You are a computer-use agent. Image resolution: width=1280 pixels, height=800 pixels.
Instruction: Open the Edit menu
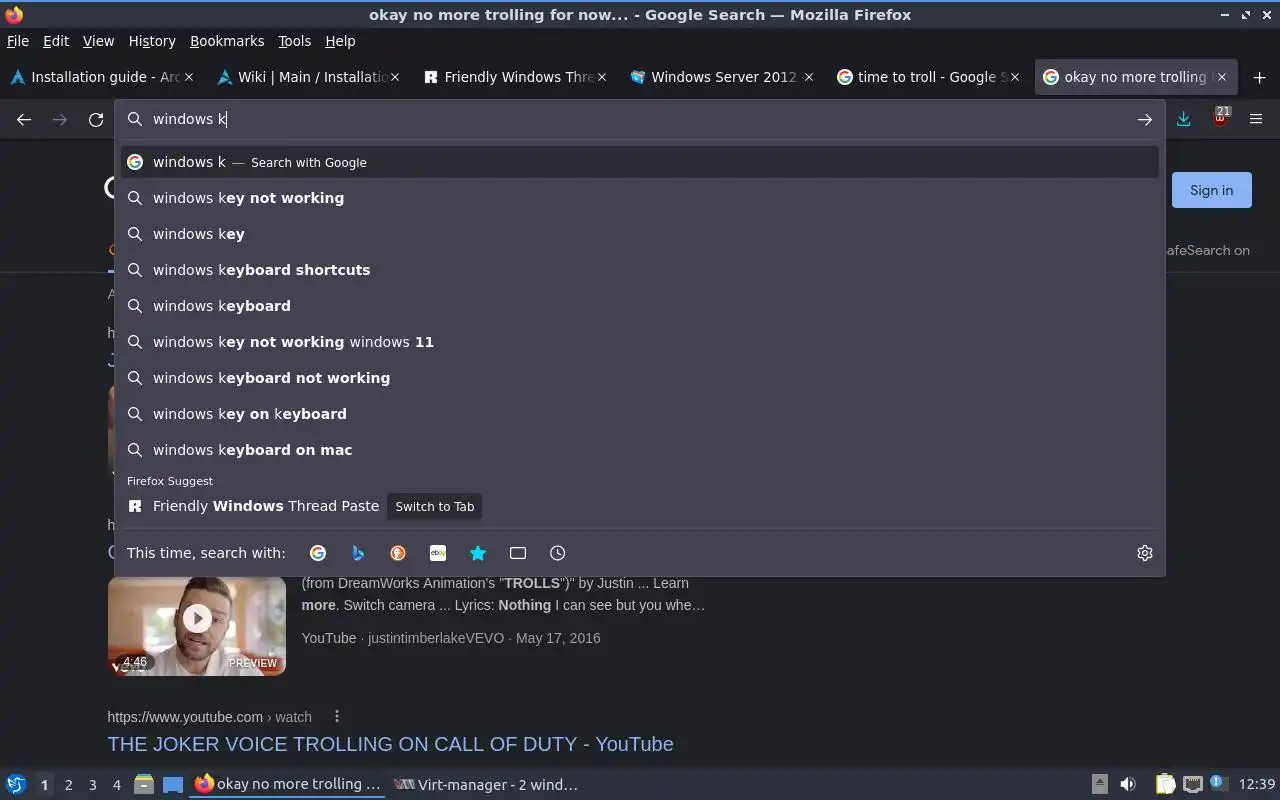point(56,41)
